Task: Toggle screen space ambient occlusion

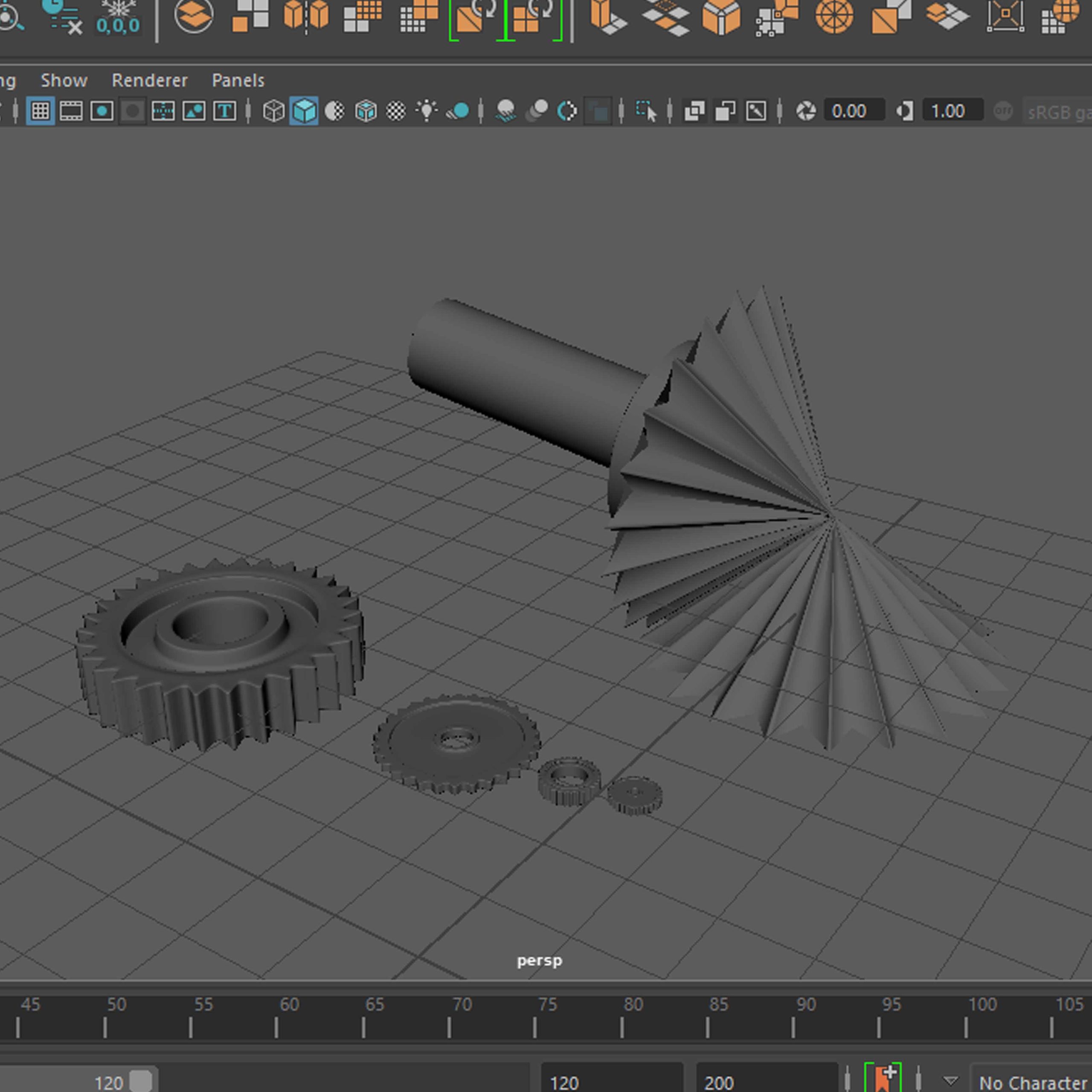Action: pyautogui.click(x=505, y=111)
